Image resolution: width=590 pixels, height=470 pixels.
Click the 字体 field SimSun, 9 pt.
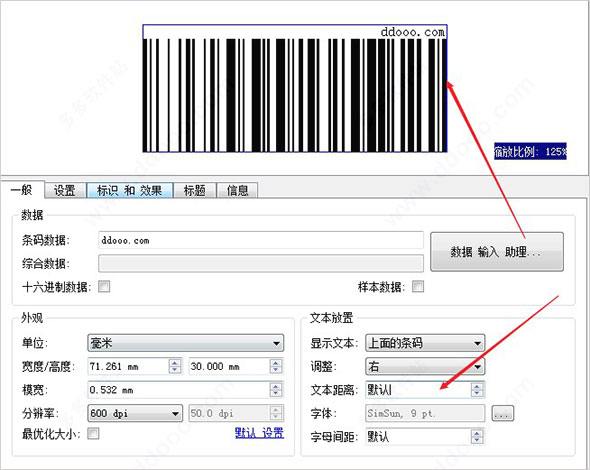[x=425, y=414]
